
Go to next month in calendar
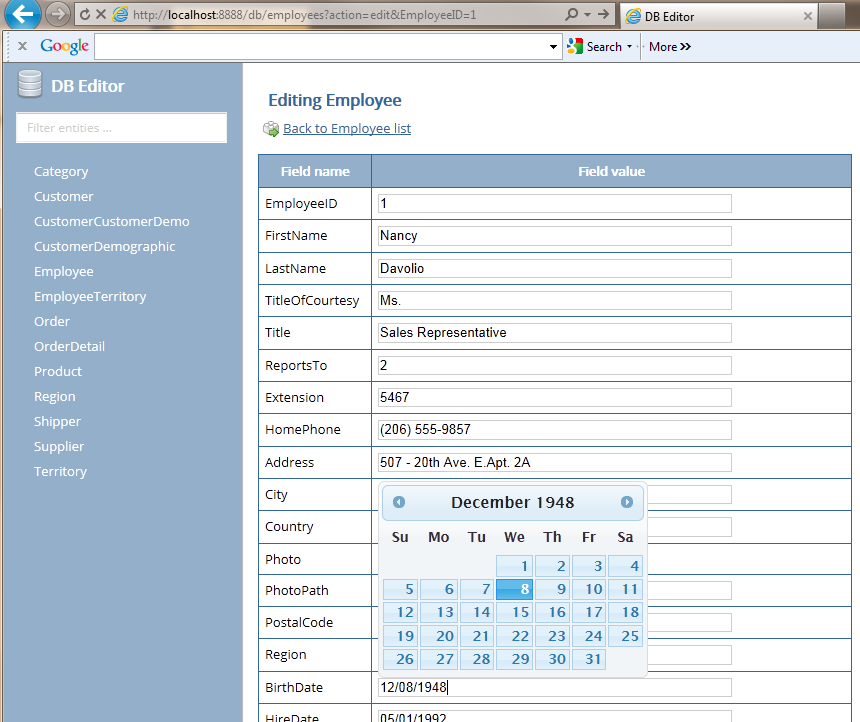627,502
